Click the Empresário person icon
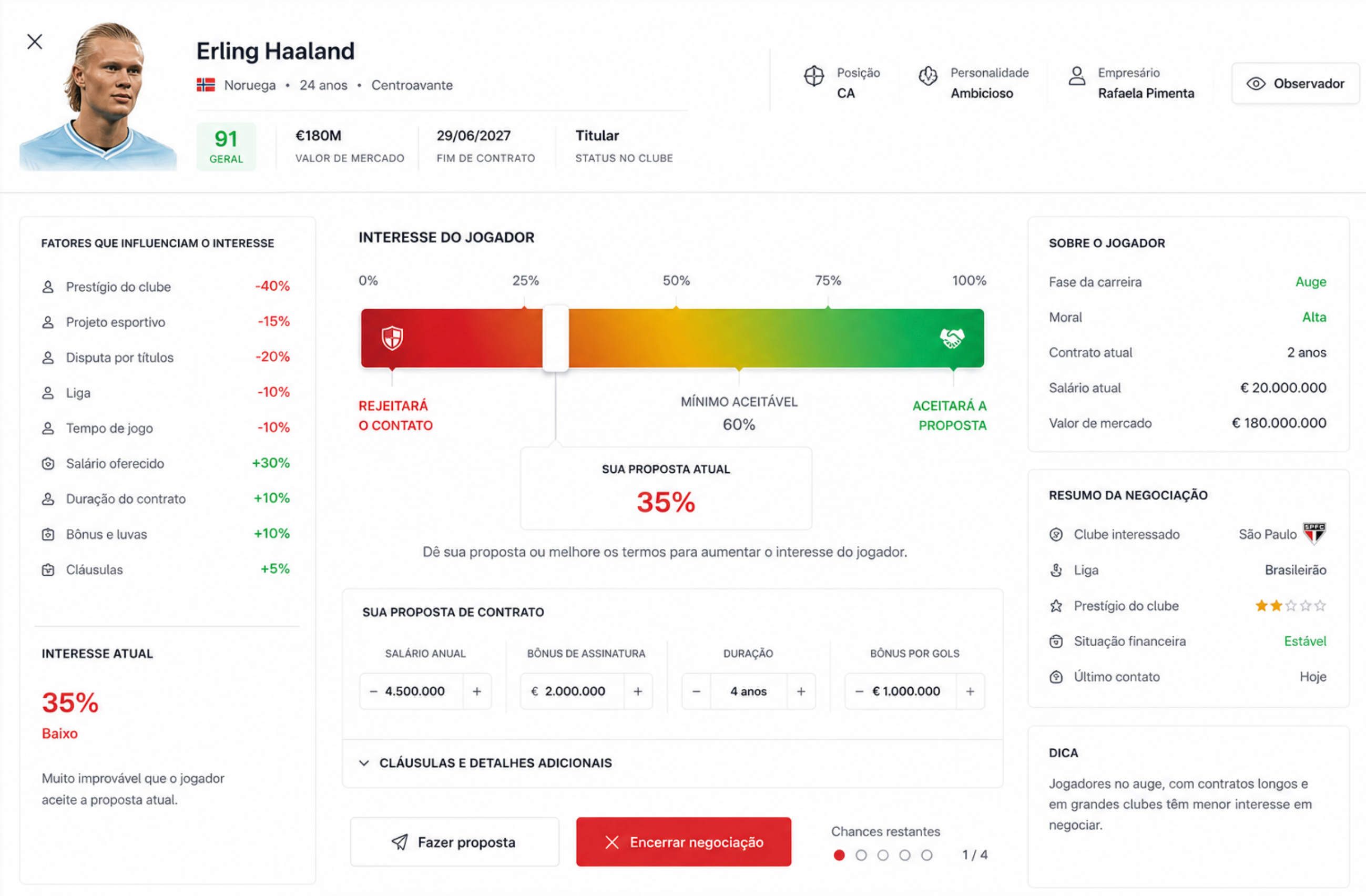Viewport: 1366px width, 896px height. pos(1077,76)
